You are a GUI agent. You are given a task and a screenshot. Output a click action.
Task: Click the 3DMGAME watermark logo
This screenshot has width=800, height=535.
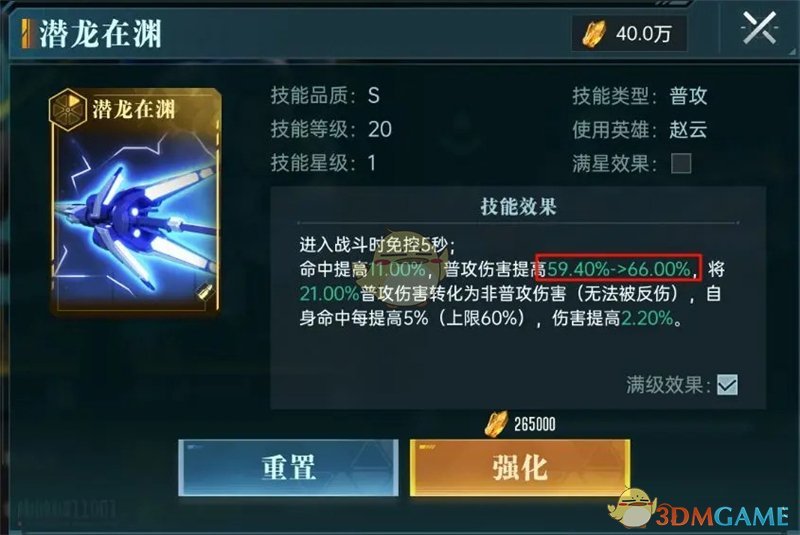tap(698, 512)
